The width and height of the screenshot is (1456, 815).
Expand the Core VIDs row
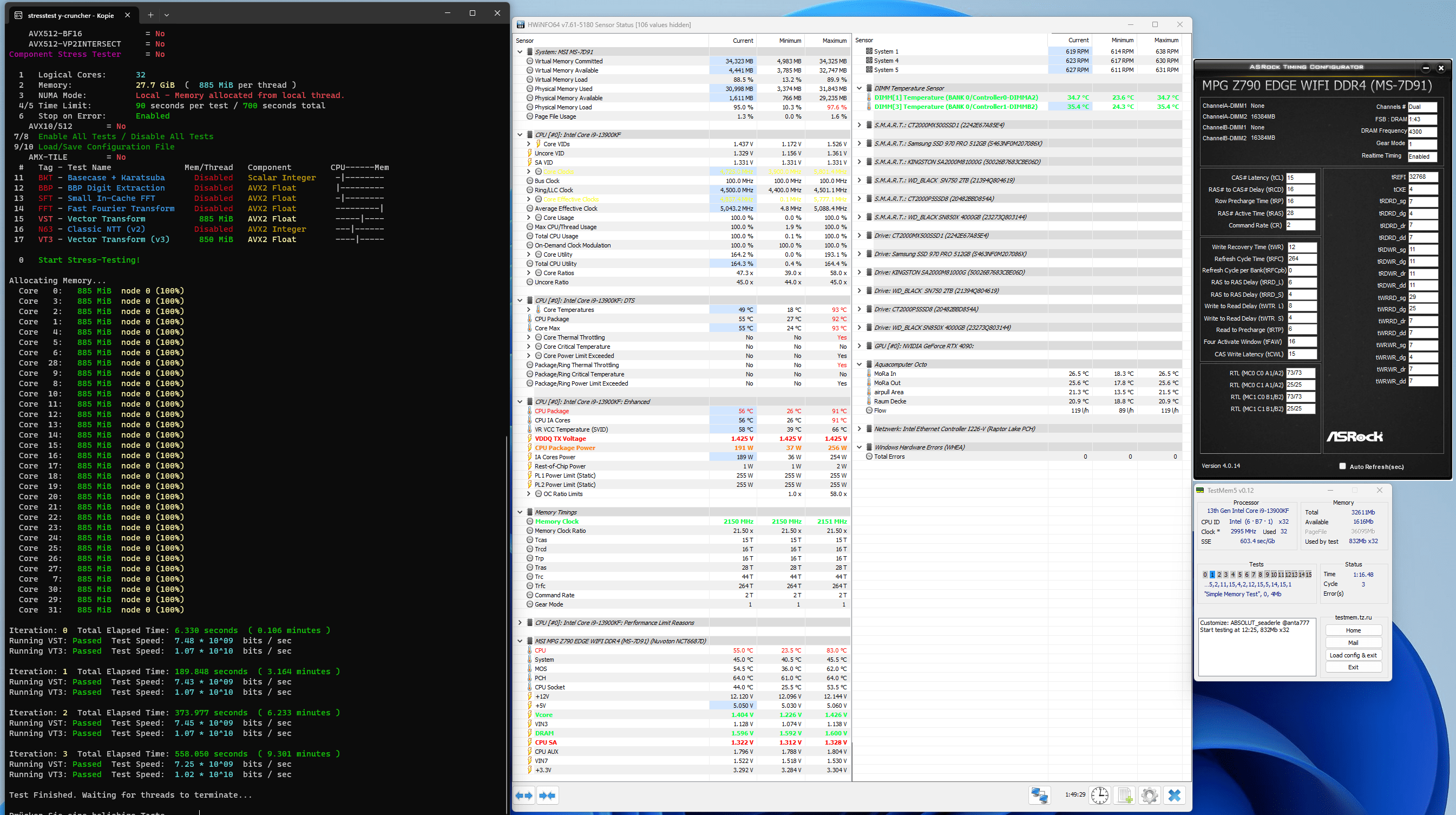pyautogui.click(x=529, y=144)
